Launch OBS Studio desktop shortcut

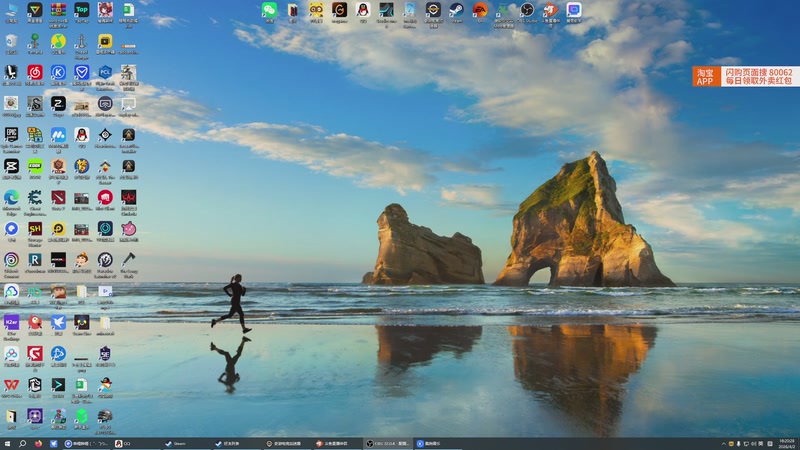527,11
